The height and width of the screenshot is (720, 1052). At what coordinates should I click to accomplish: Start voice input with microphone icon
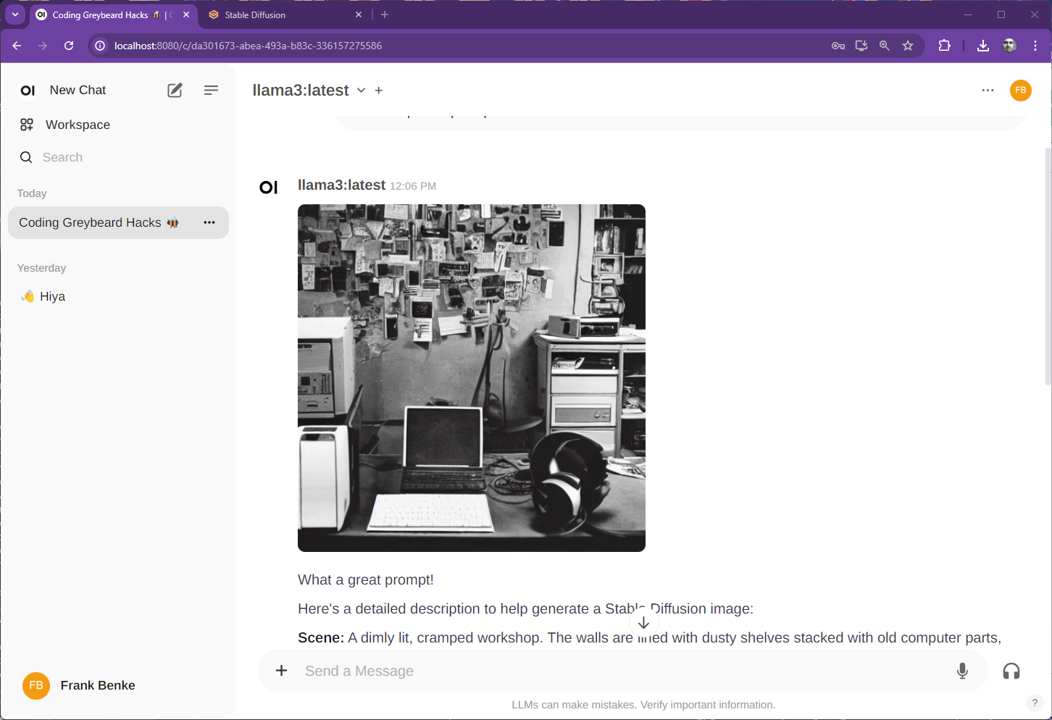(x=962, y=671)
